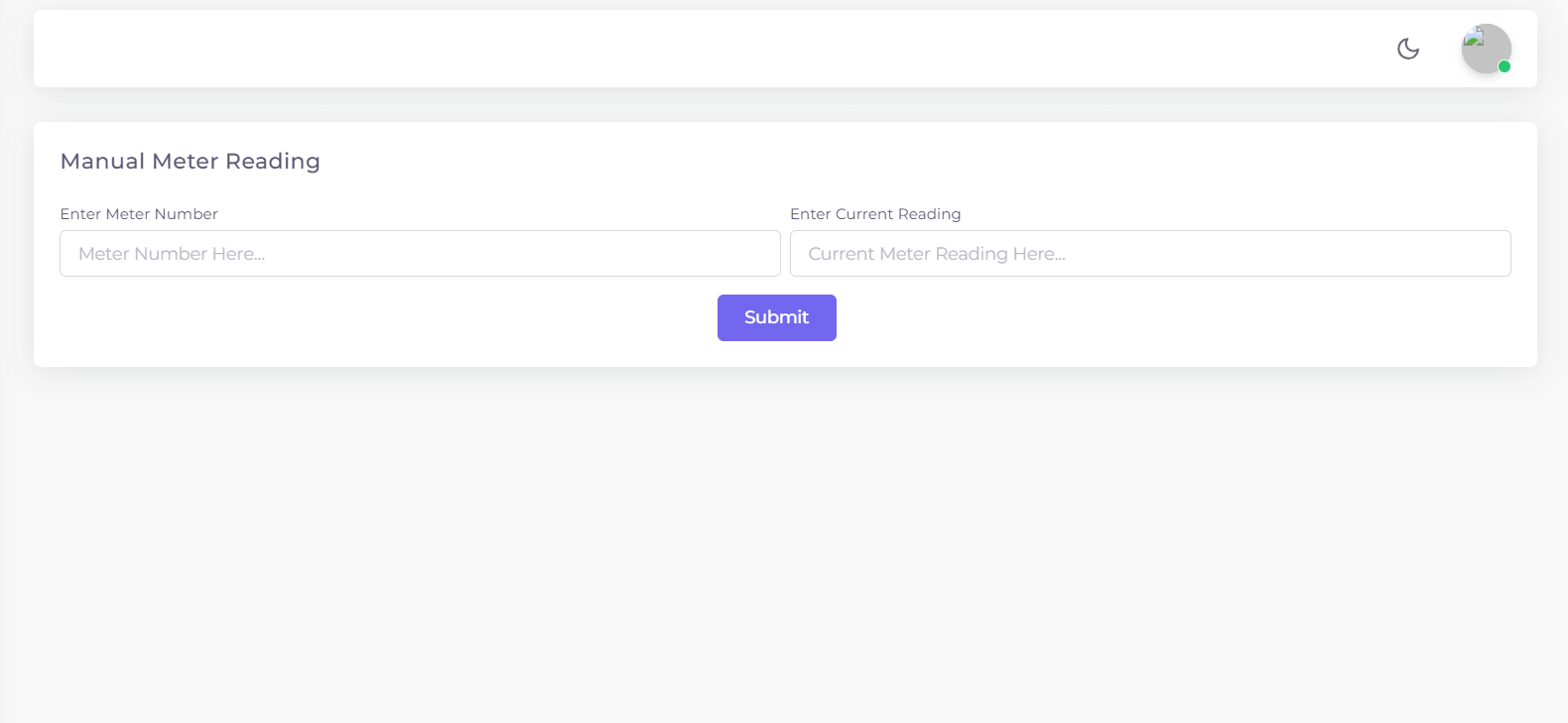The width and height of the screenshot is (1568, 723).
Task: Click the right end of Meter Number box
Action: (x=754, y=254)
